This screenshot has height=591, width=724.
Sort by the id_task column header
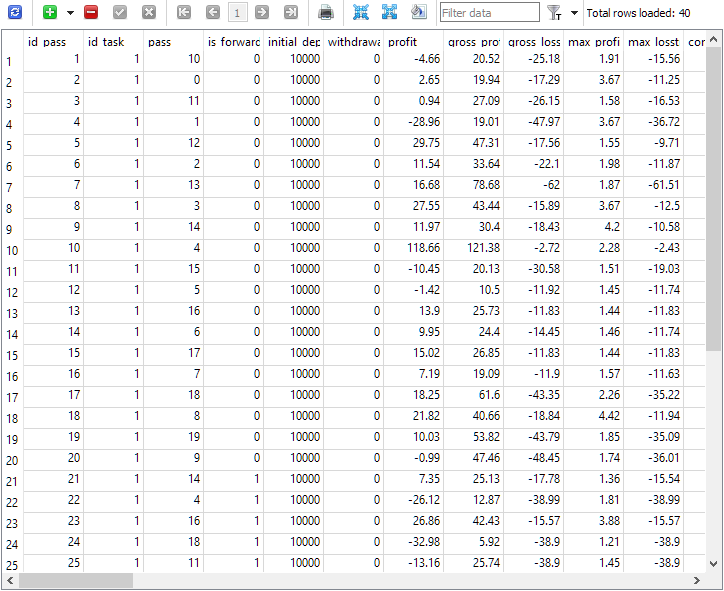[x=113, y=42]
